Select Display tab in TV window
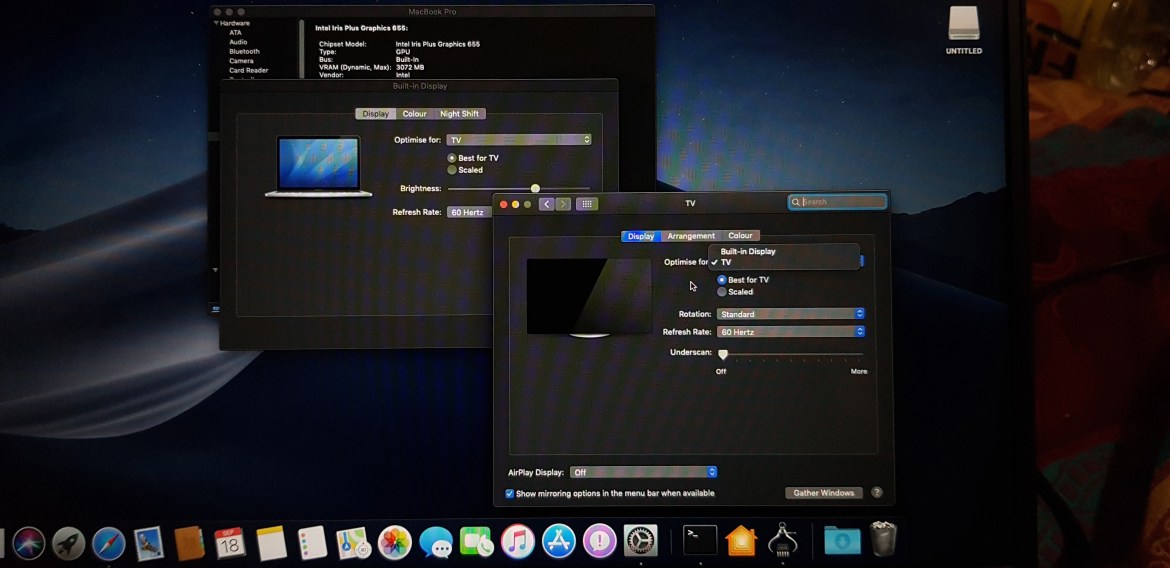Screen dimensions: 1170x568 641,236
